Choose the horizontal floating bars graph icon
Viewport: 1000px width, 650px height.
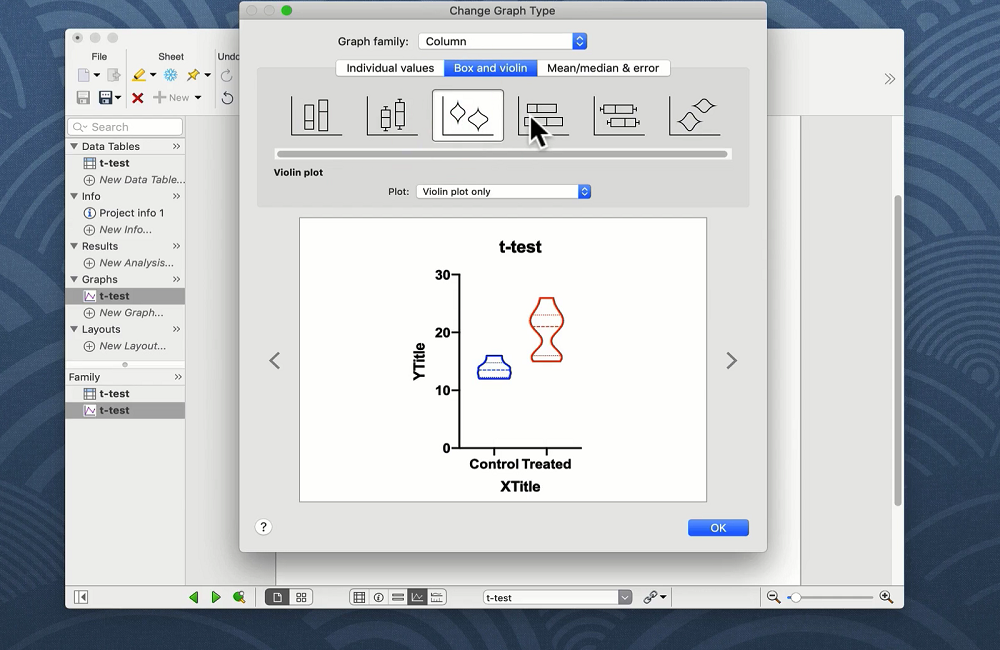543,115
